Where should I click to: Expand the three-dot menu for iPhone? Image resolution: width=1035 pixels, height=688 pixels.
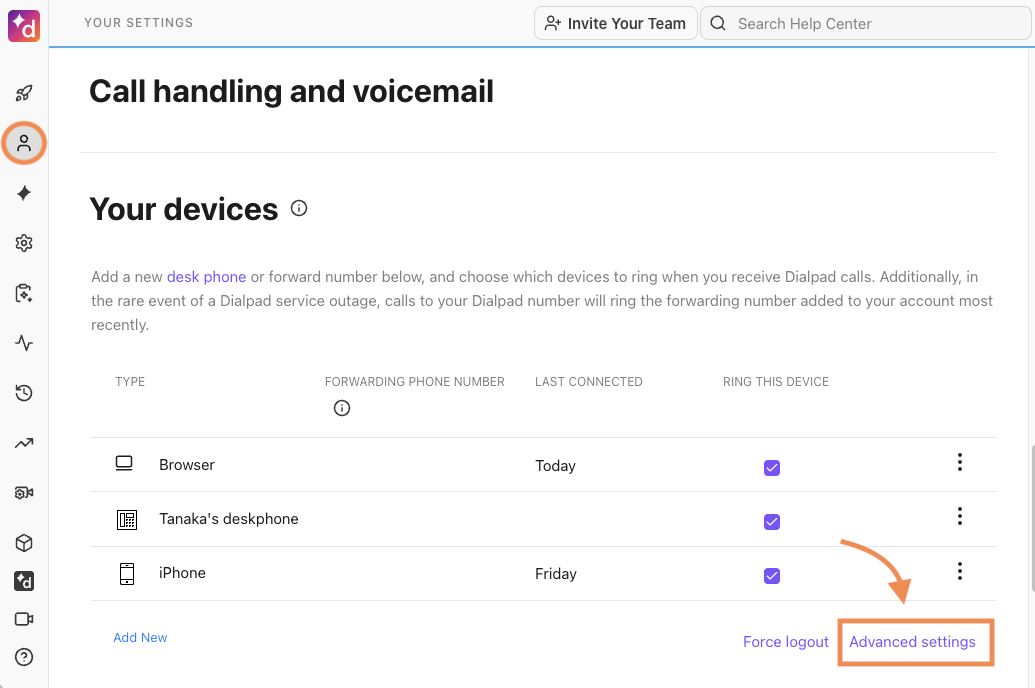tap(959, 570)
